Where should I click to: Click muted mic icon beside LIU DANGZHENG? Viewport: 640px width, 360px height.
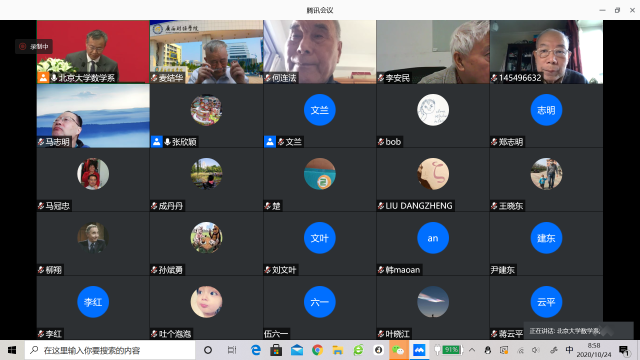point(381,206)
